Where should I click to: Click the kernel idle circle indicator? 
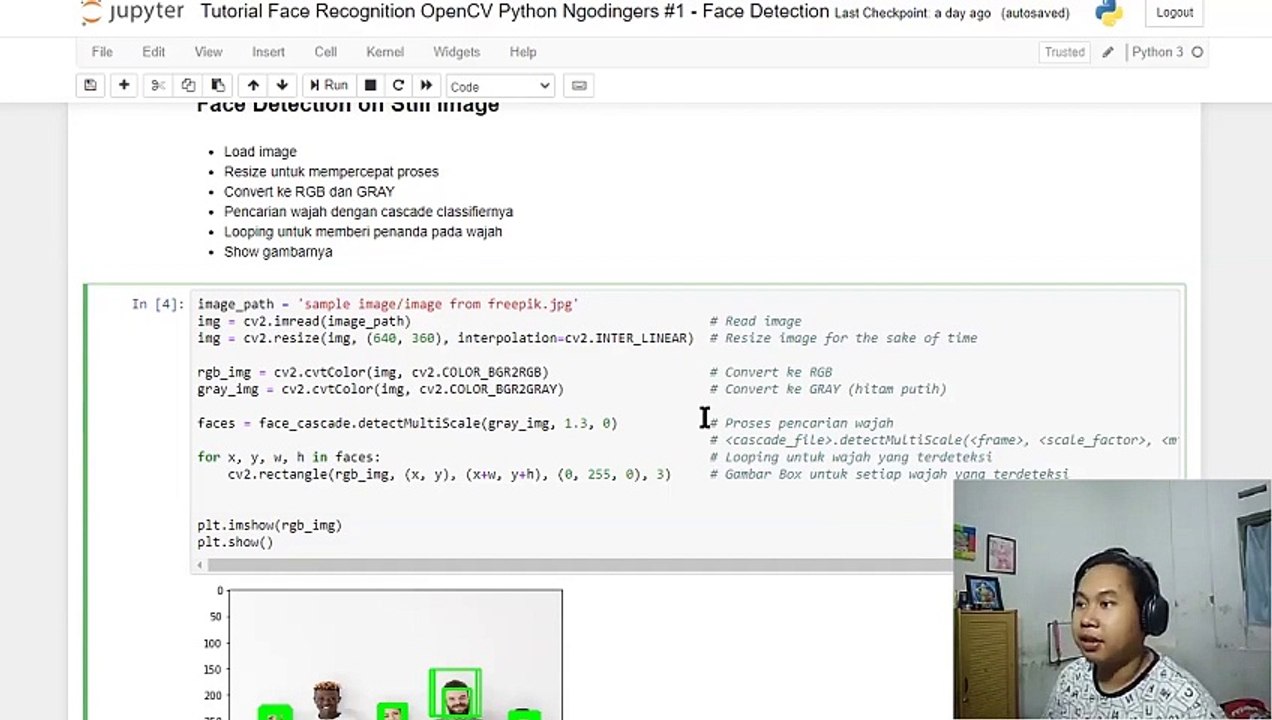[x=1197, y=53]
